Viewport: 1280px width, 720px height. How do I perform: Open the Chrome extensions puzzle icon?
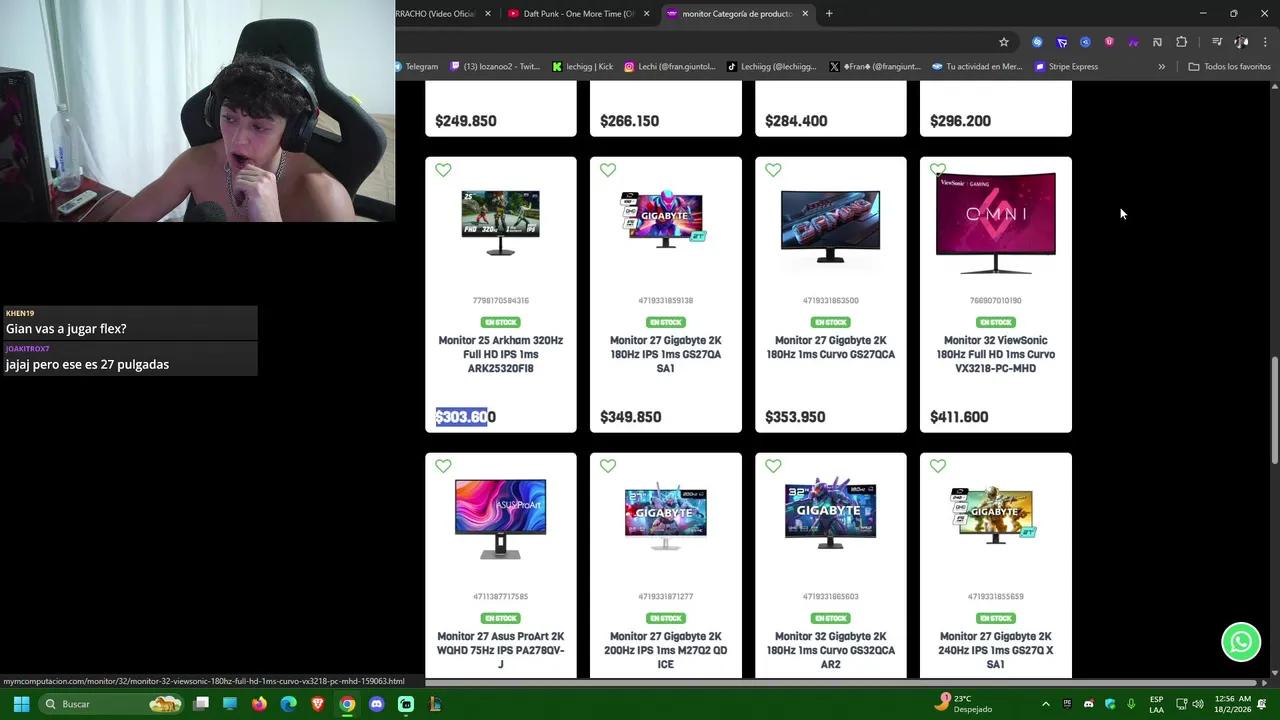(x=1182, y=42)
